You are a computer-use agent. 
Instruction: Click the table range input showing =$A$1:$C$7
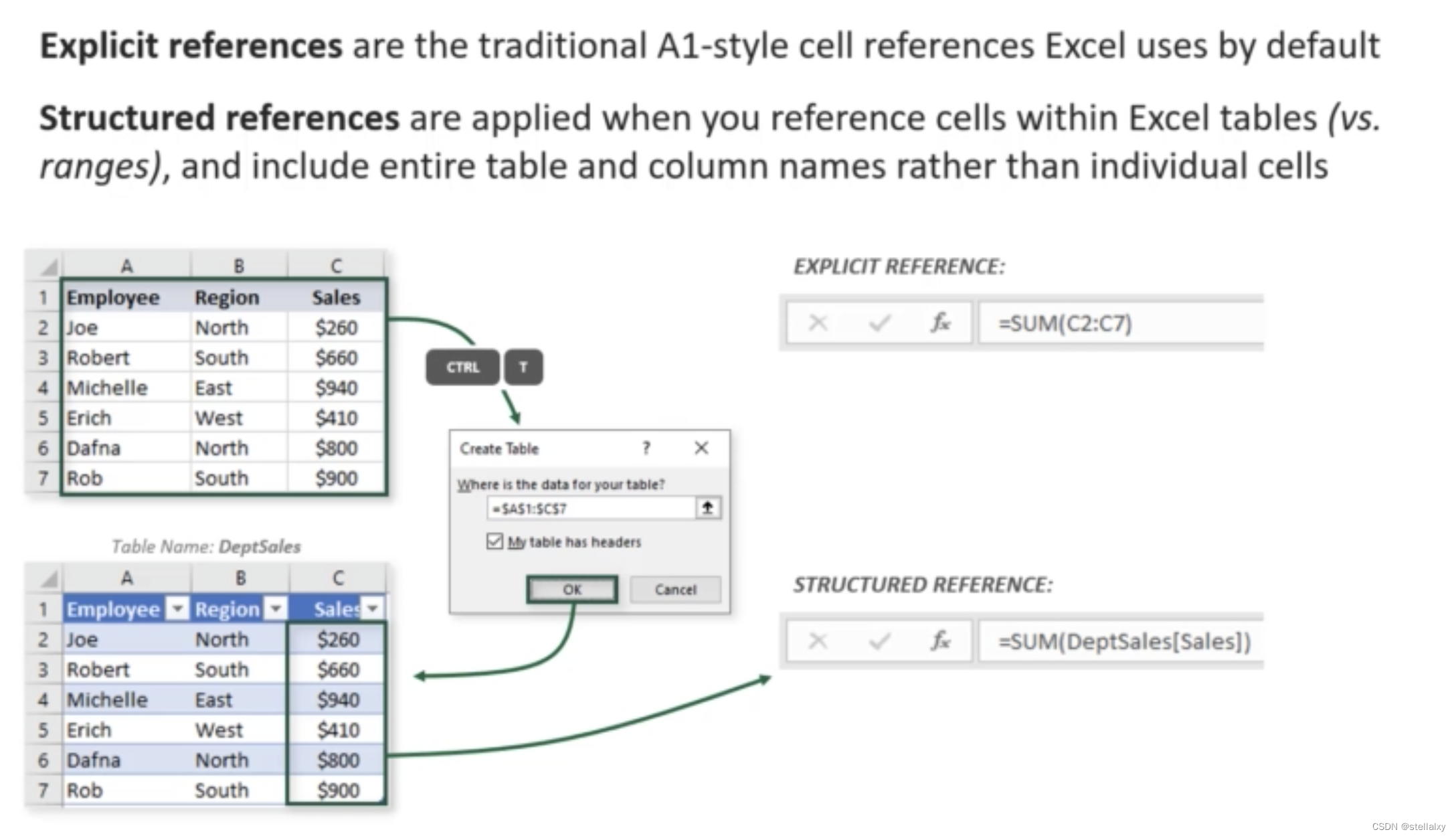tap(589, 507)
